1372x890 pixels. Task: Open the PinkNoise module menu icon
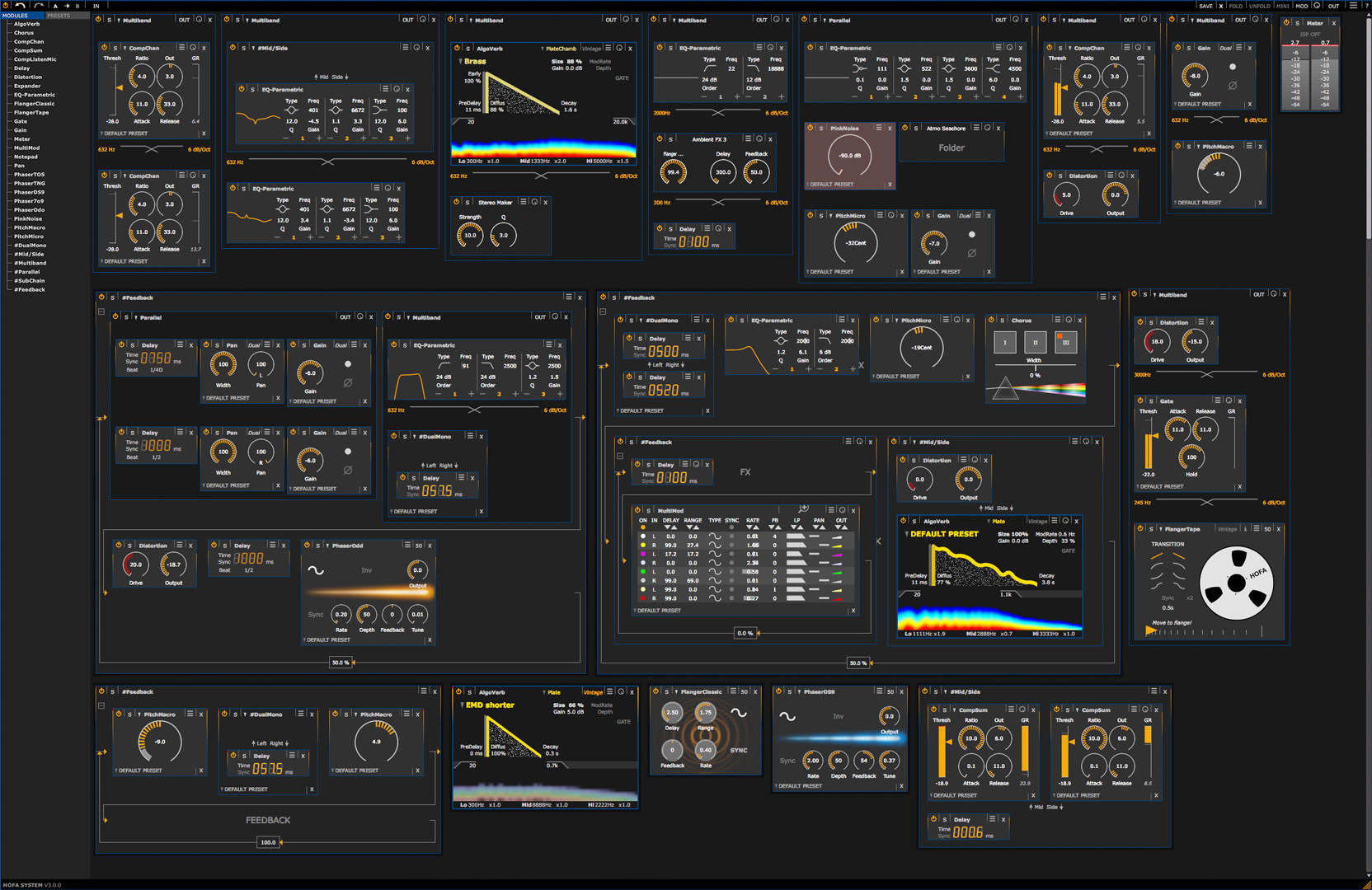tap(878, 128)
